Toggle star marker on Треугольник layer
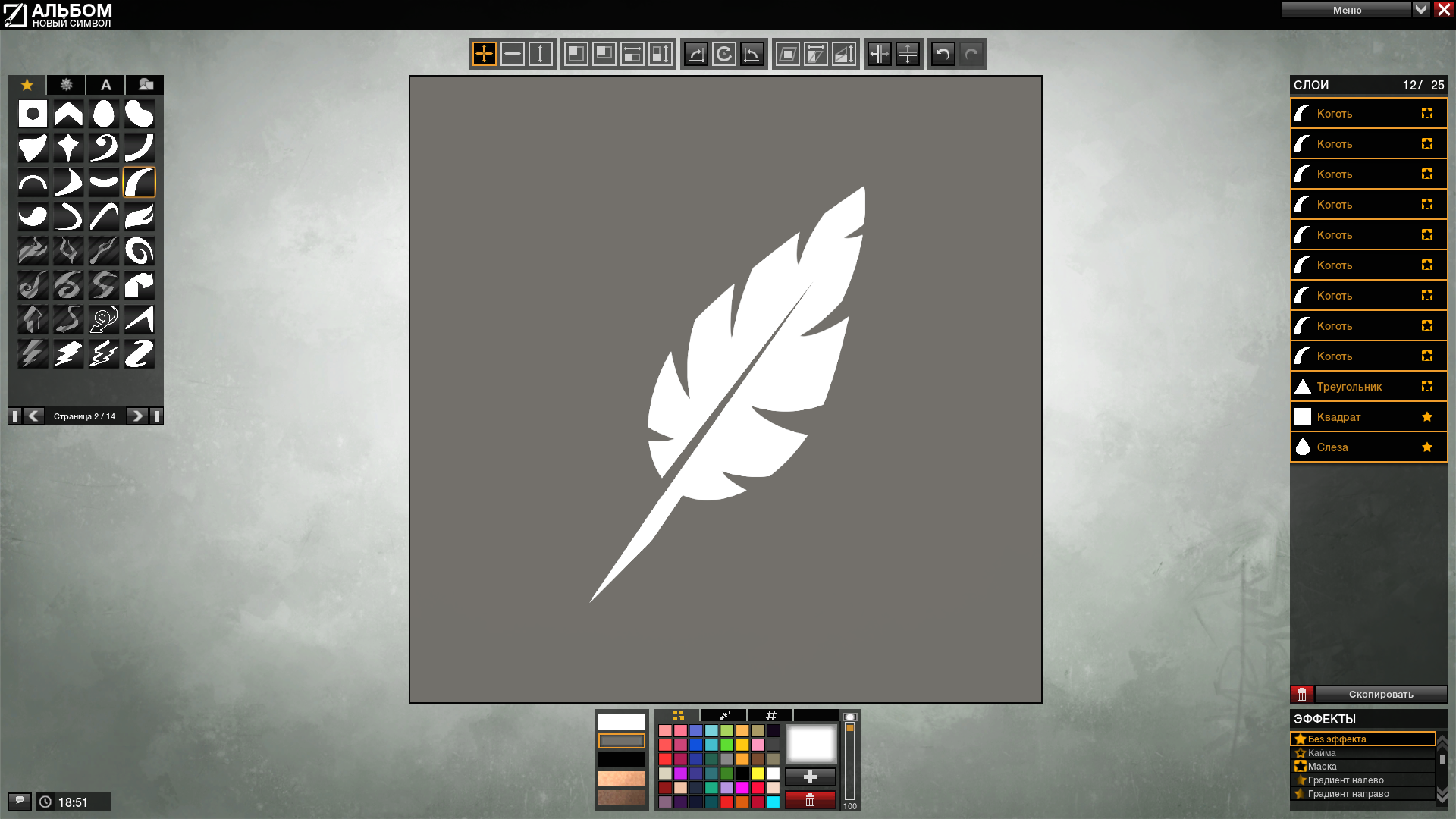Screen dimensions: 1456x819 [1427, 386]
